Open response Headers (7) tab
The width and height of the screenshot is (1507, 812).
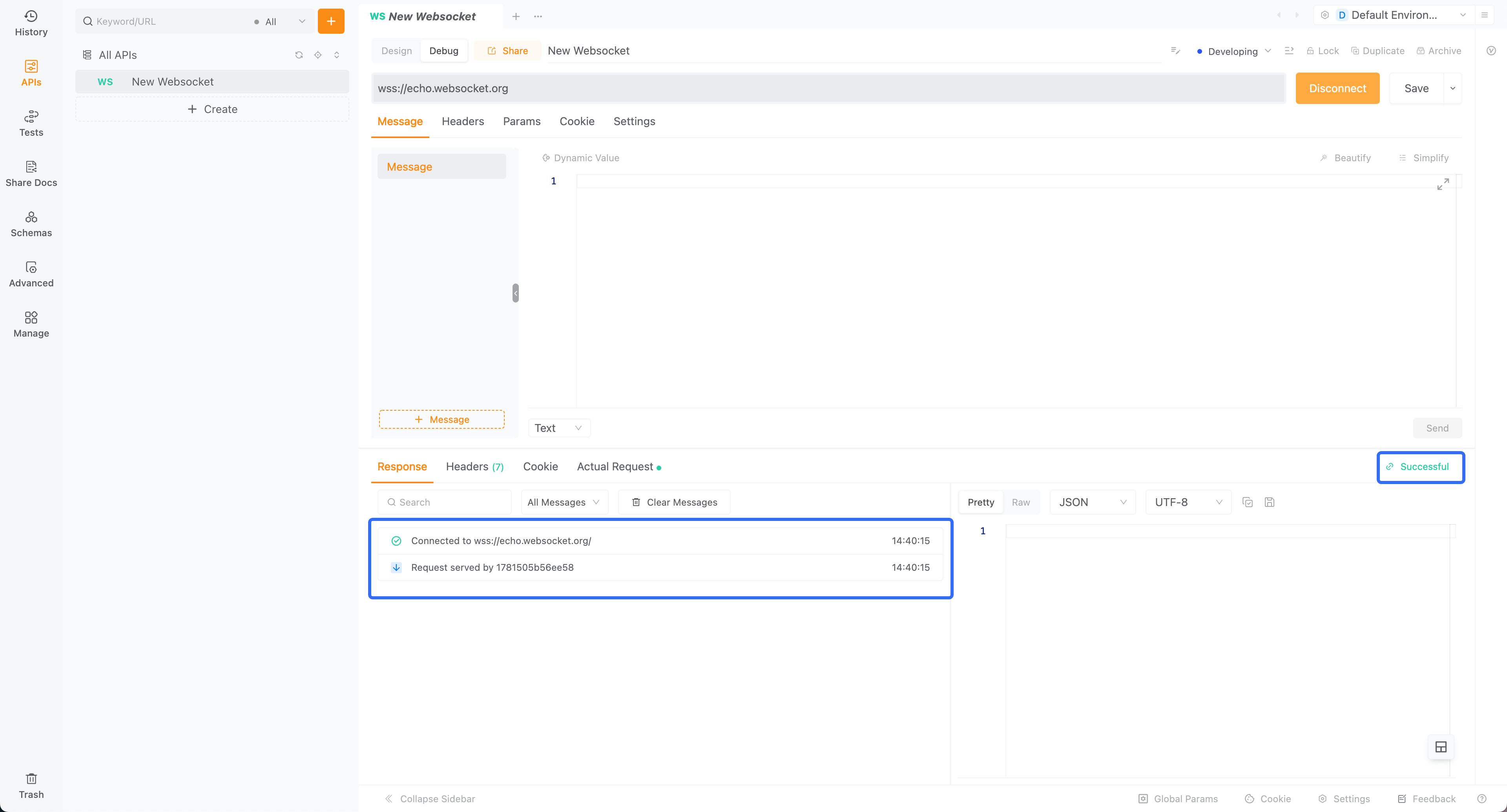(x=474, y=466)
